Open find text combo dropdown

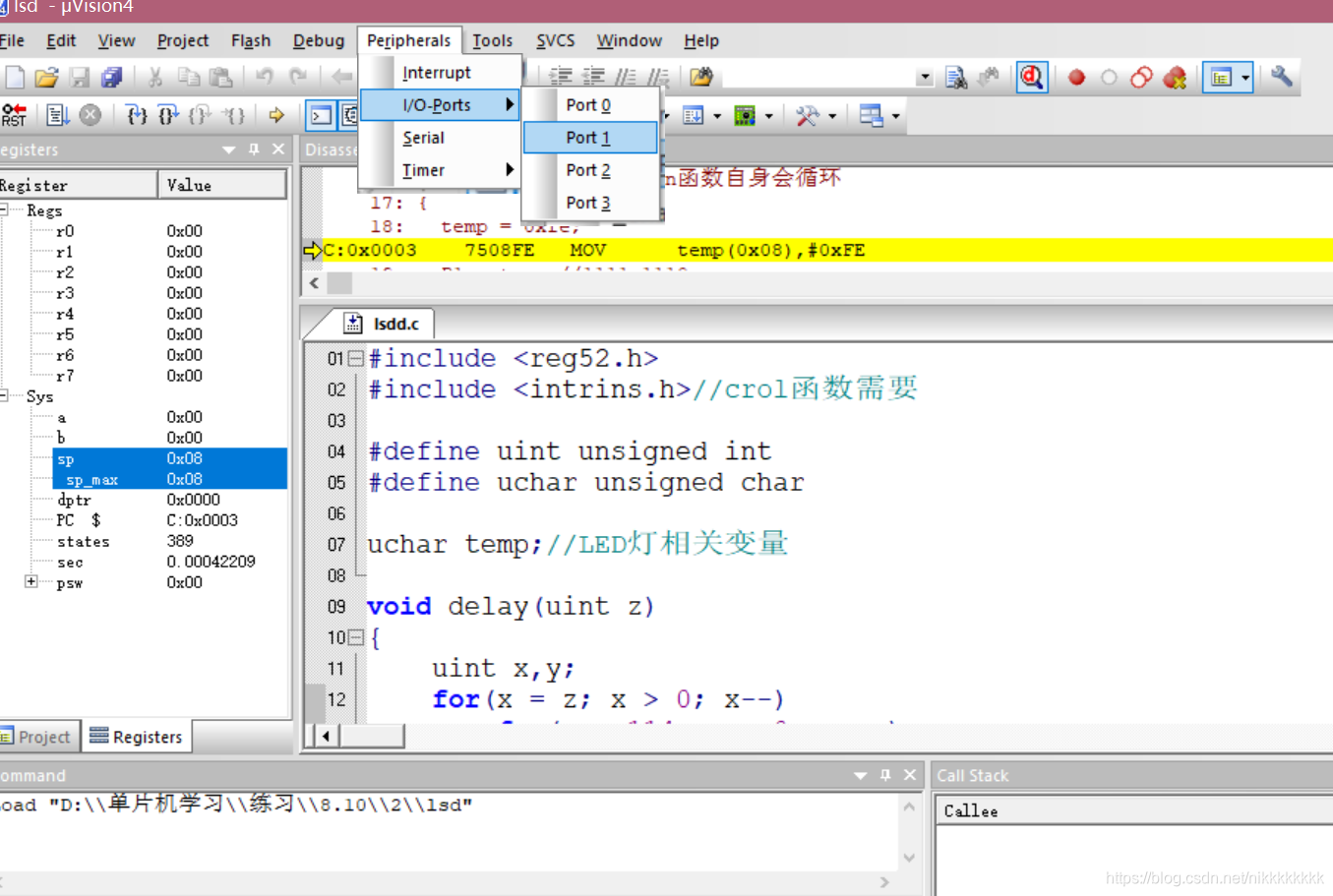point(924,78)
